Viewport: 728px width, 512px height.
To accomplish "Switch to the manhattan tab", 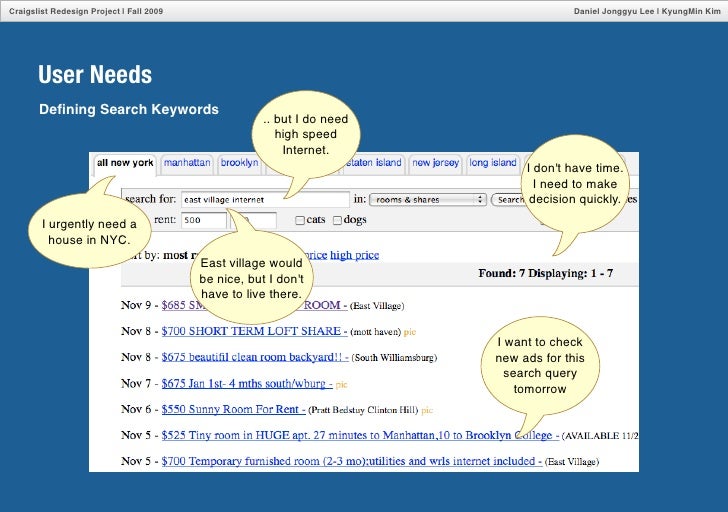I will pyautogui.click(x=187, y=163).
